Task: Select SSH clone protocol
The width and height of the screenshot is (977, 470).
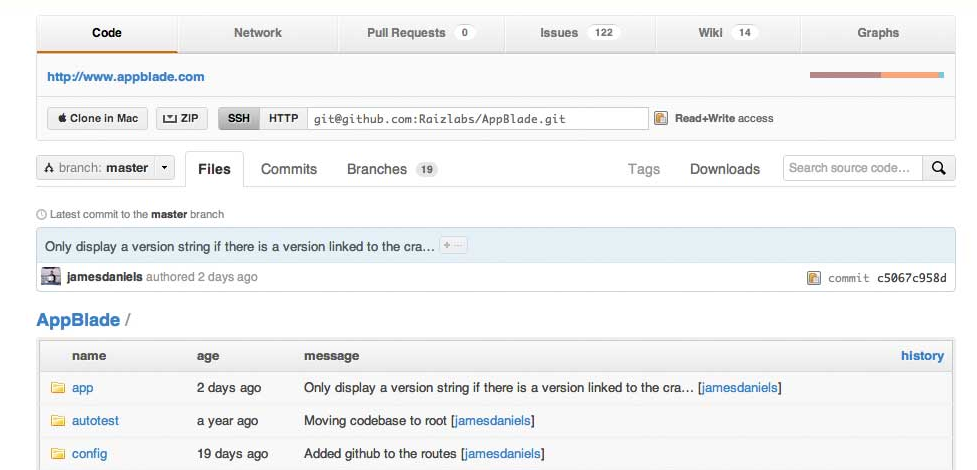Action: point(239,118)
